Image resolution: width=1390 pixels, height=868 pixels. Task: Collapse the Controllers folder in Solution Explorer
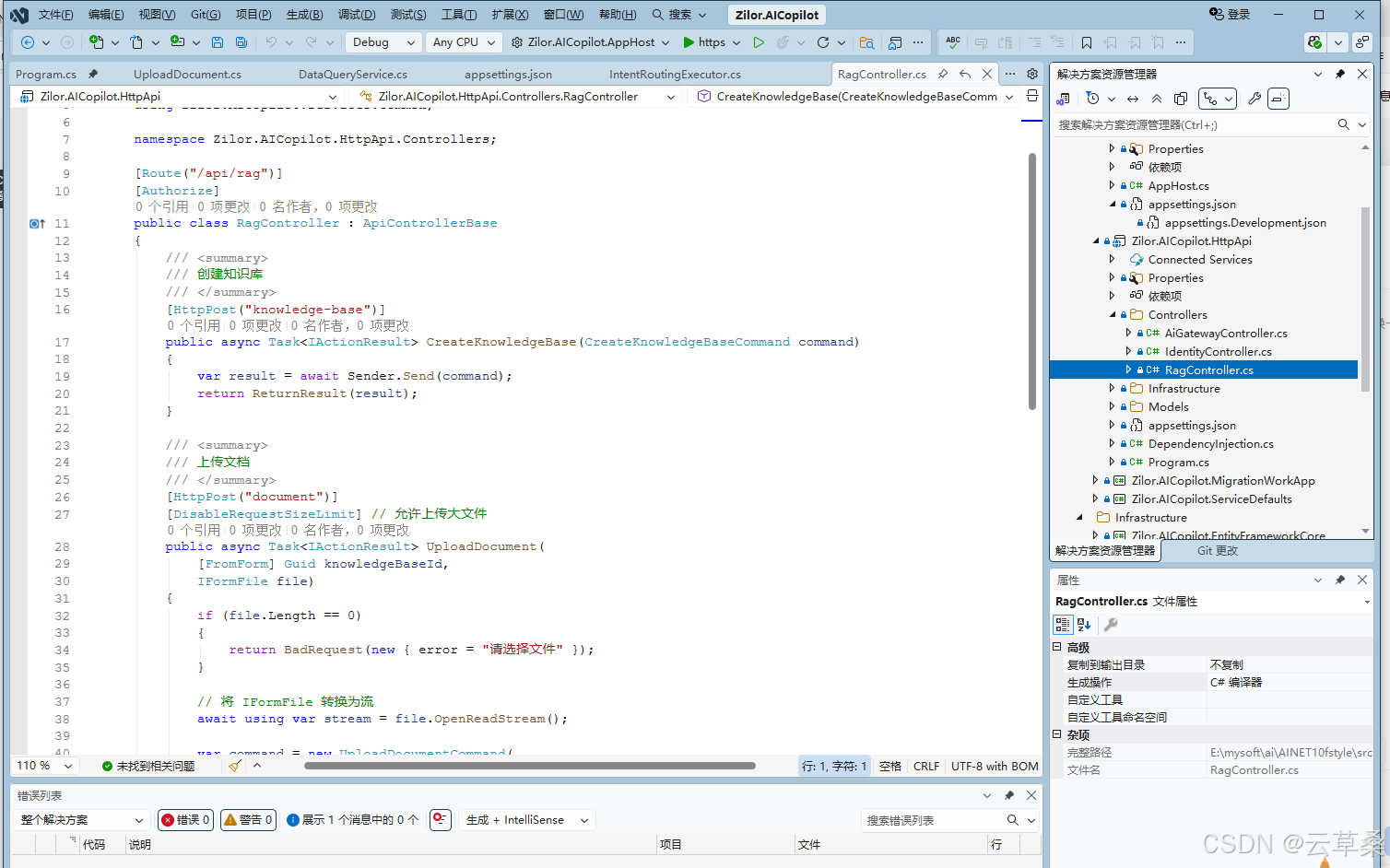(x=1113, y=314)
